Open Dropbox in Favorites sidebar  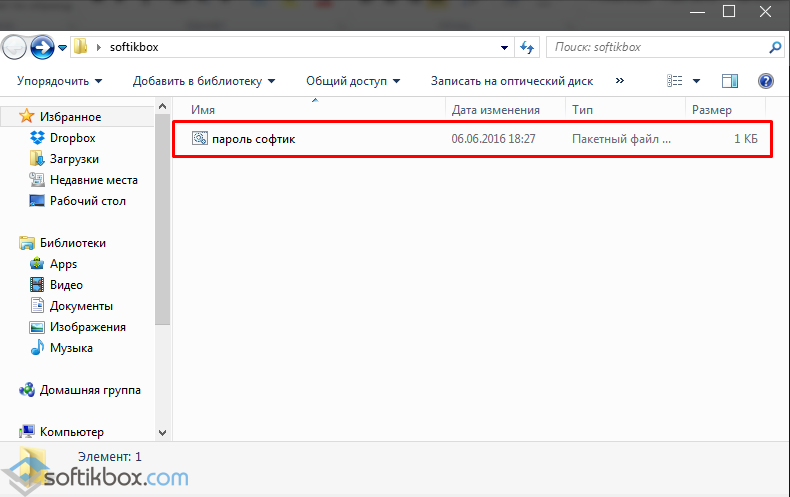click(x=71, y=138)
